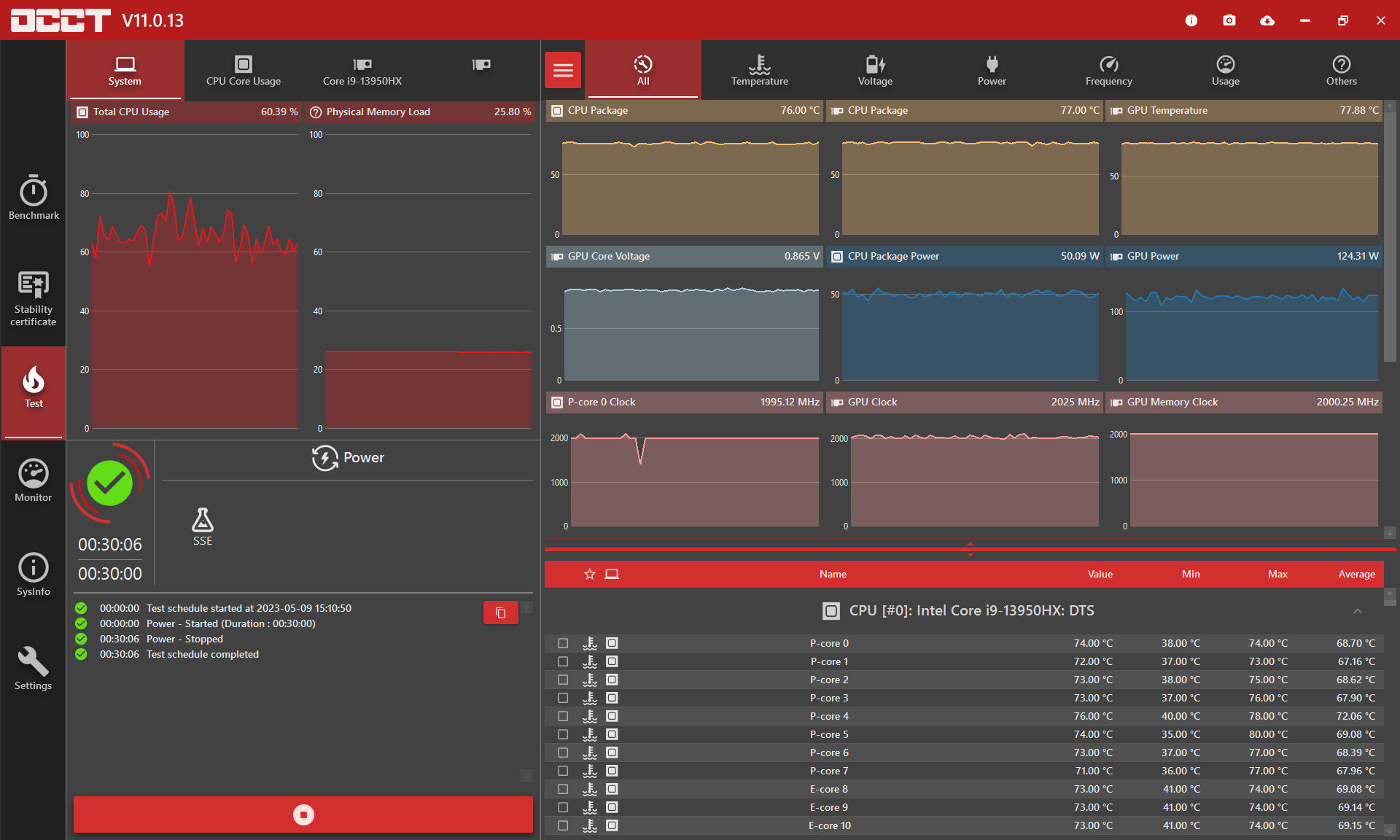Open the red hamburger menu button
Screen dimensions: 1400x840
(x=563, y=70)
